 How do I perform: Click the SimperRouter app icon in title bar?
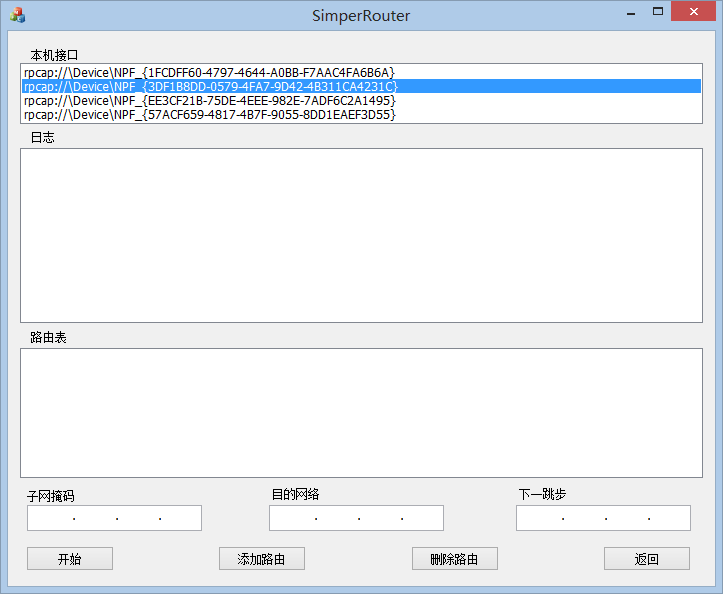[x=17, y=15]
